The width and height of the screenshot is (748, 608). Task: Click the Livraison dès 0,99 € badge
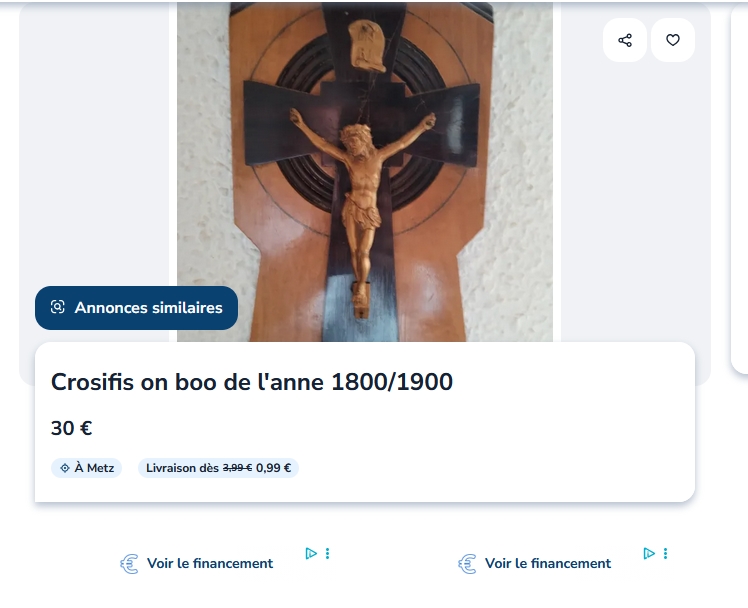click(218, 468)
